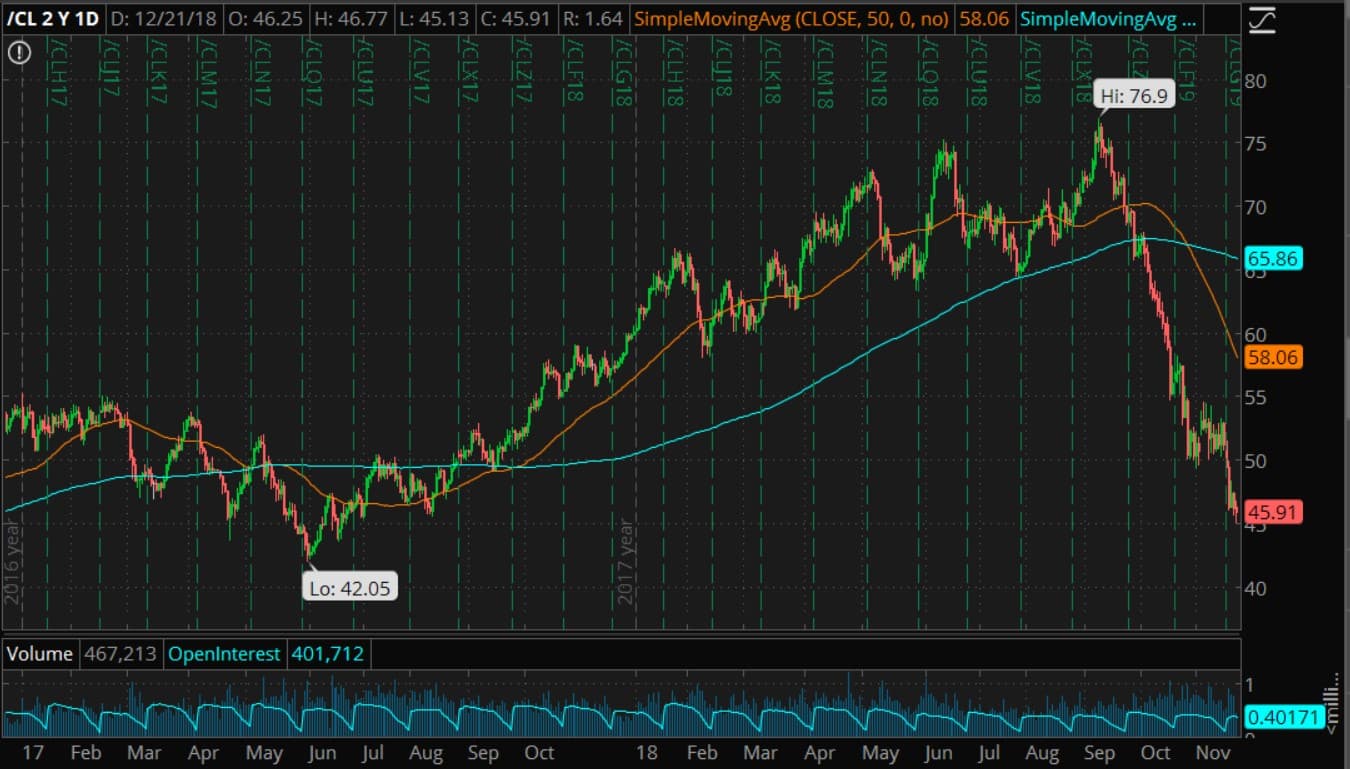The image size is (1350, 769).
Task: Click the 80 level on the price axis
Action: [1256, 80]
